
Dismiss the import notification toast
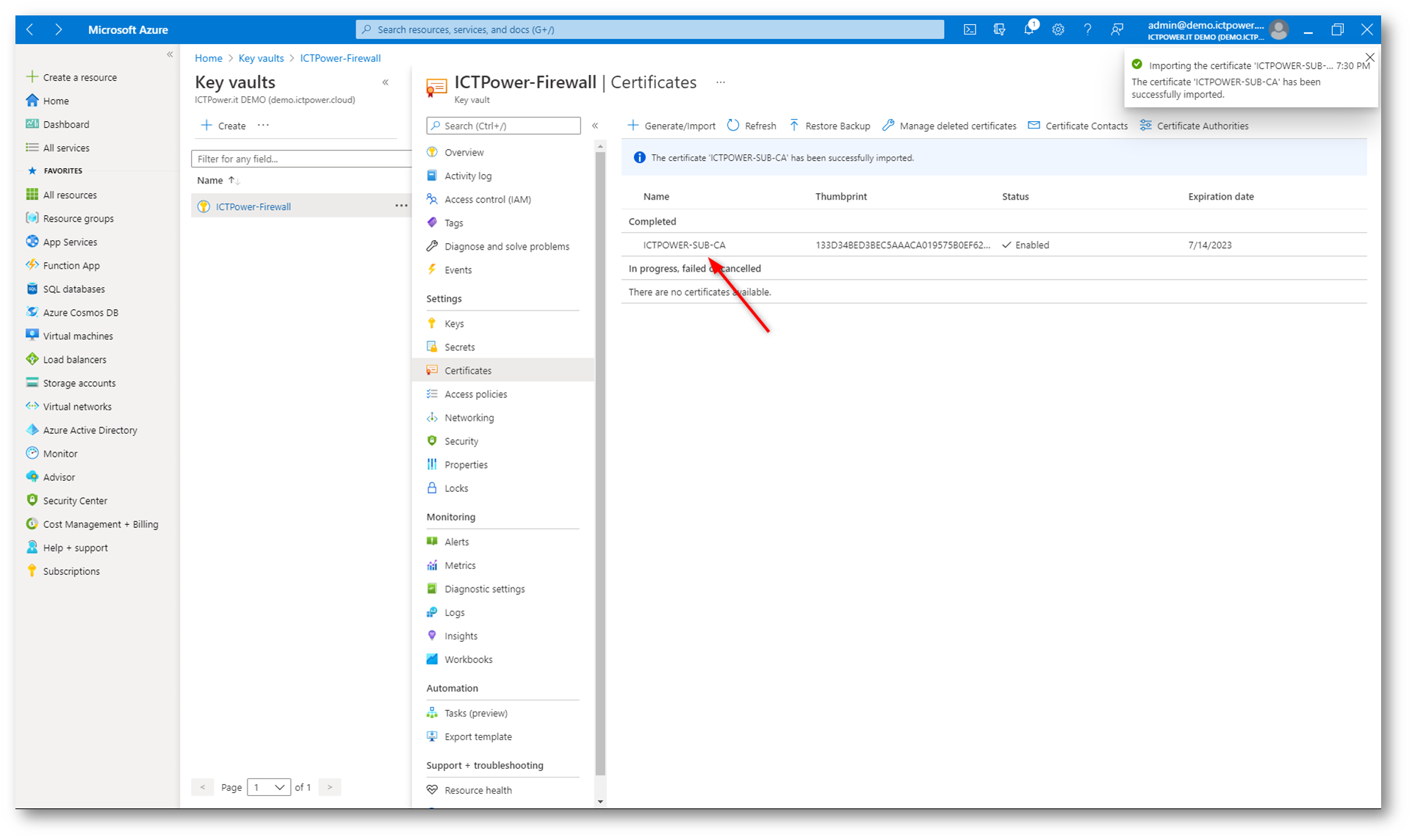1369,57
